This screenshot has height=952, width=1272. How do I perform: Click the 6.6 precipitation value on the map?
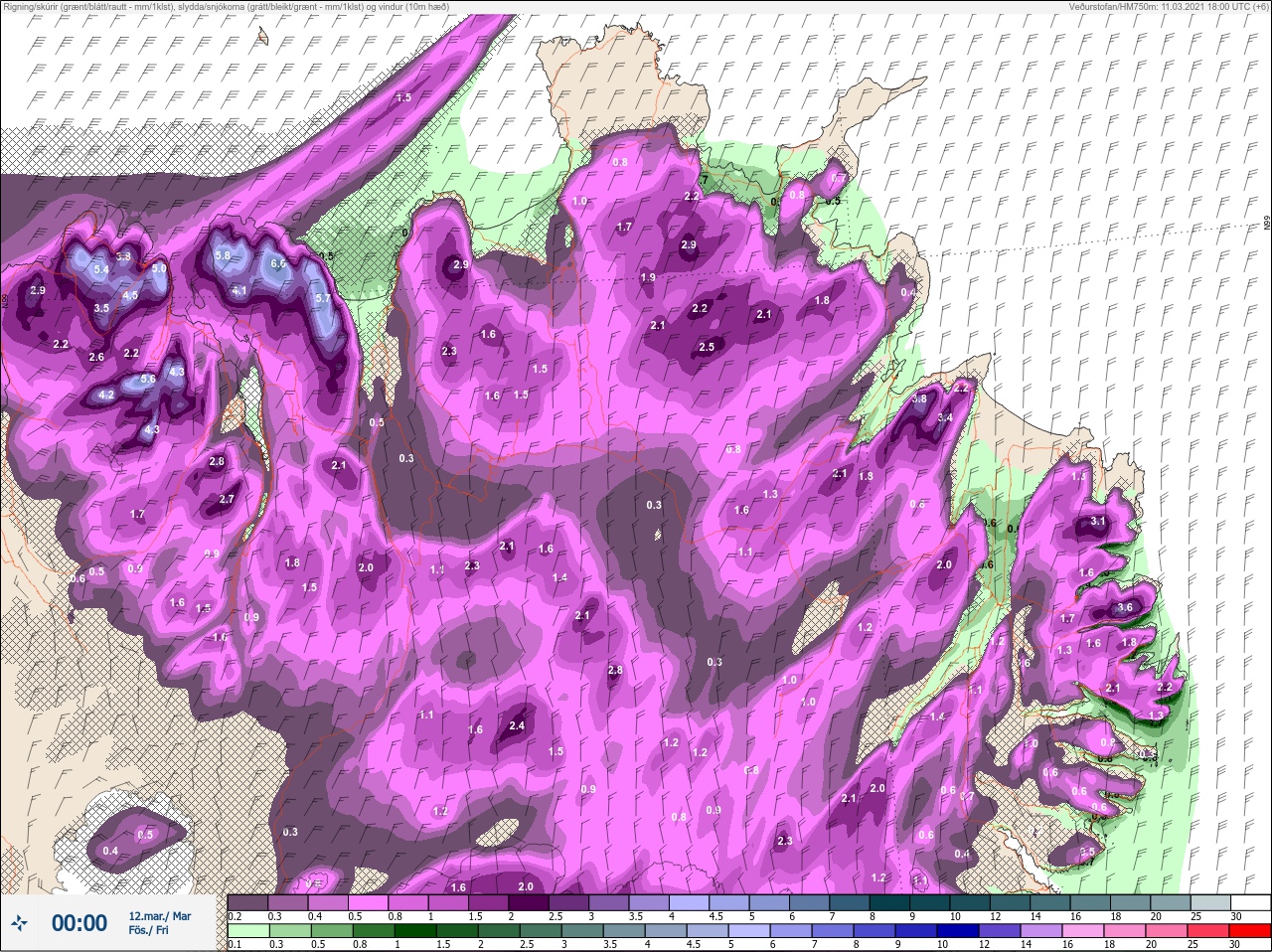tap(278, 263)
